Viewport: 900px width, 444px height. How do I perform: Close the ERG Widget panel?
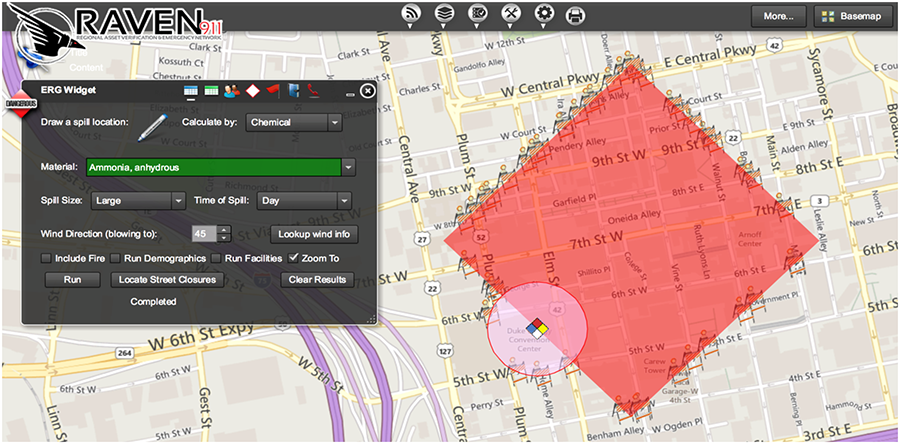[367, 91]
